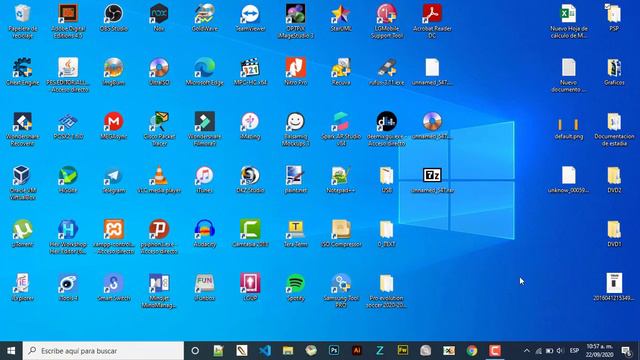Select the Camtasia desktop shortcut
The width and height of the screenshot is (640, 360).
point(250,233)
